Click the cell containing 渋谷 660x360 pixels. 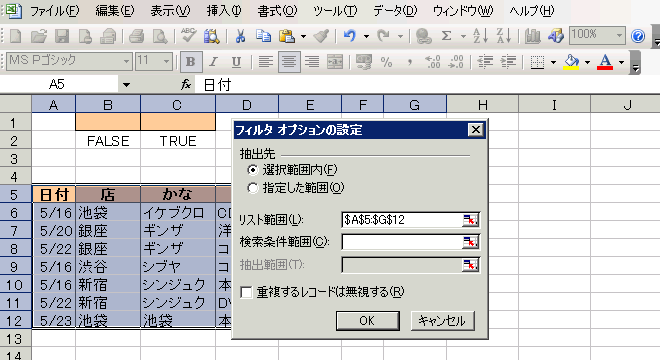(108, 267)
